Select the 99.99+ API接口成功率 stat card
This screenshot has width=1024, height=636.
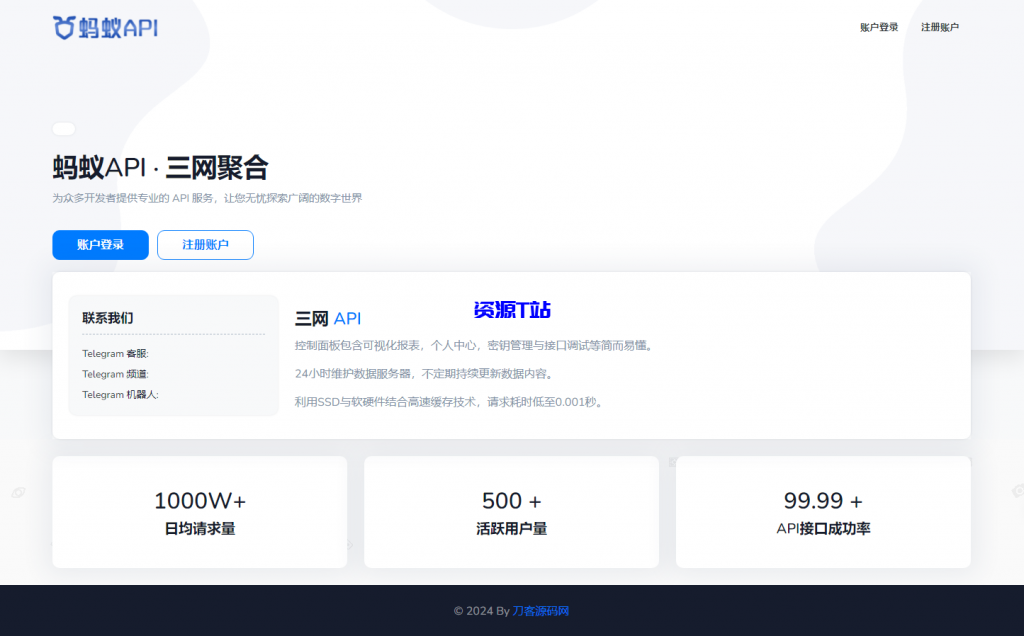click(822, 512)
